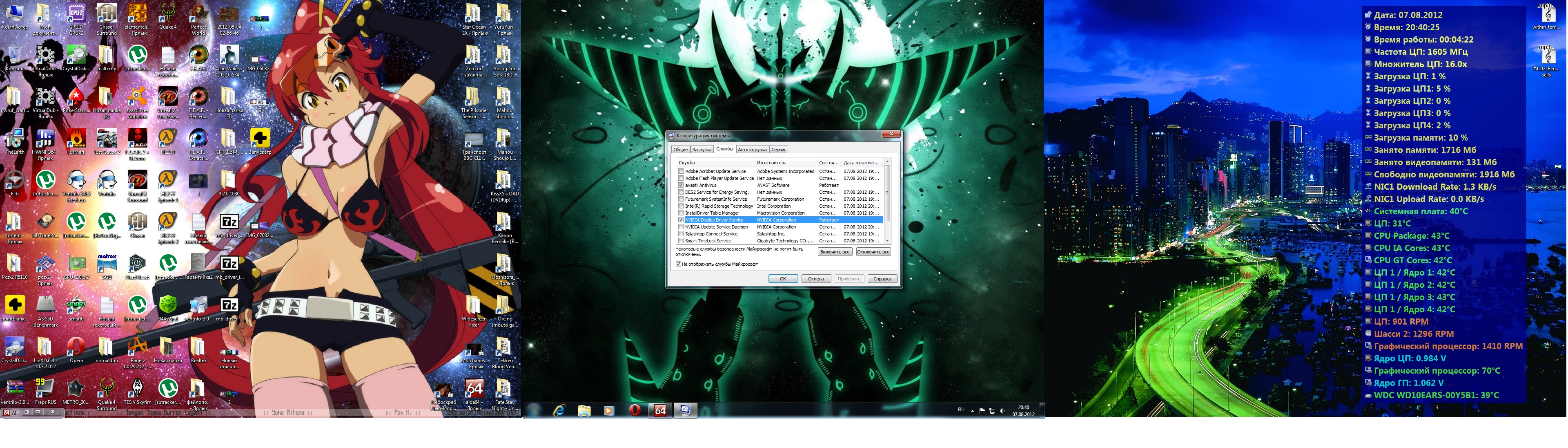Click Справка button
Image resolution: width=1568 pixels, height=448 pixels.
coord(882,278)
